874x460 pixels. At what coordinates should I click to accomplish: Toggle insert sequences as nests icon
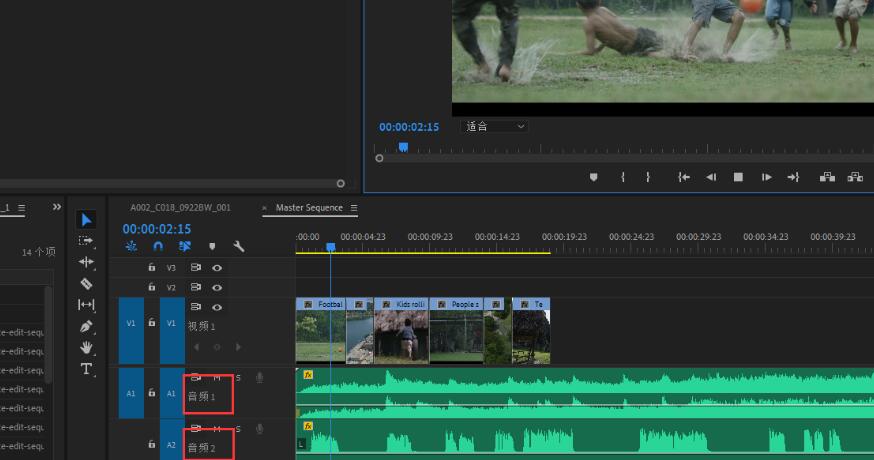click(x=131, y=246)
